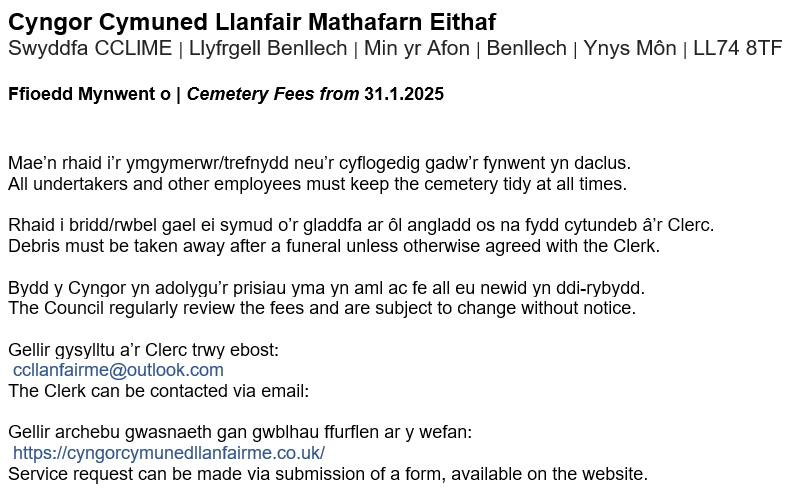The height and width of the screenshot is (502, 788).
Task: Click the line starting Bydd y Cyngor
Action: (332, 288)
